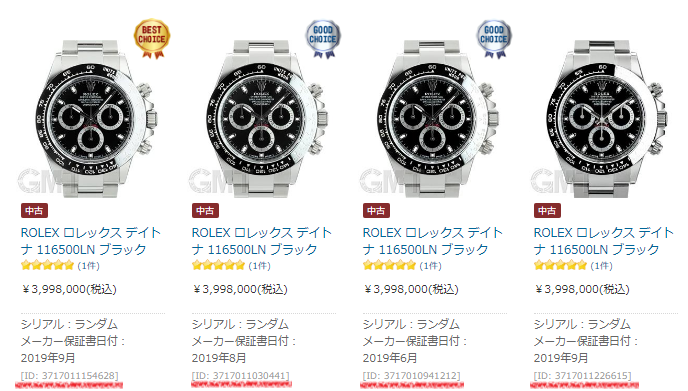Click the (1件) review count on third watch
The height and width of the screenshot is (391, 688).
430,265
